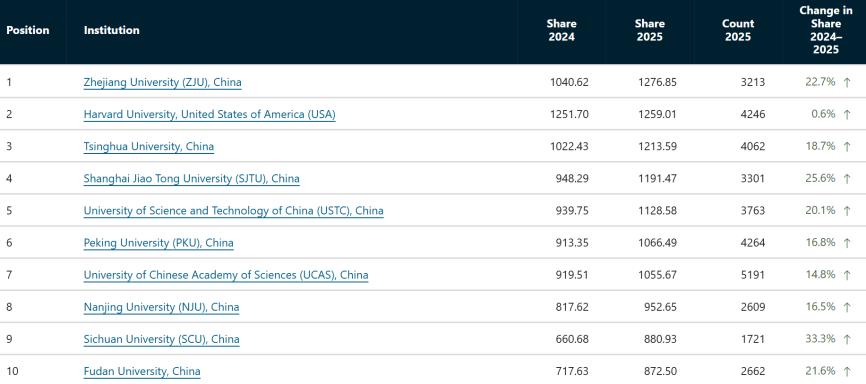Click the up arrow beside 25.6%
Viewport: 866px width, 384px height.
[847, 179]
